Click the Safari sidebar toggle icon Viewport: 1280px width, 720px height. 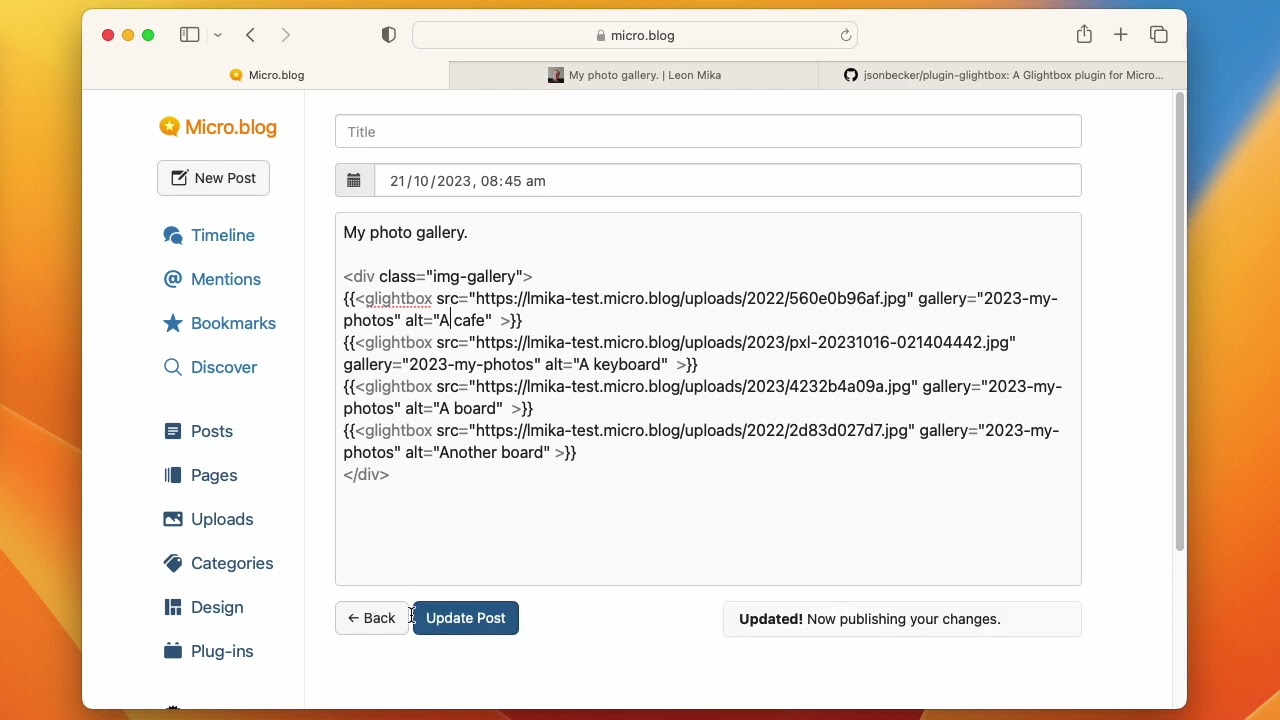189,35
